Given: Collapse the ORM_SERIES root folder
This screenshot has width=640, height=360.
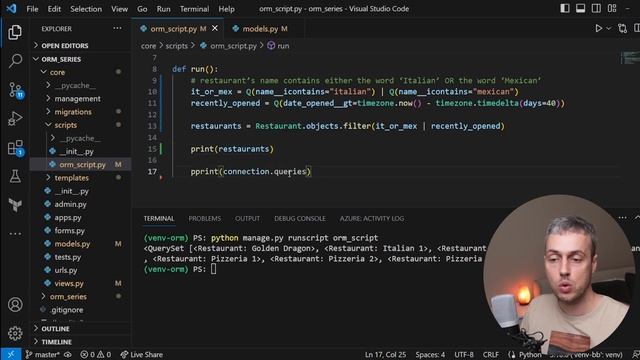Looking at the screenshot, I should tap(81, 59).
